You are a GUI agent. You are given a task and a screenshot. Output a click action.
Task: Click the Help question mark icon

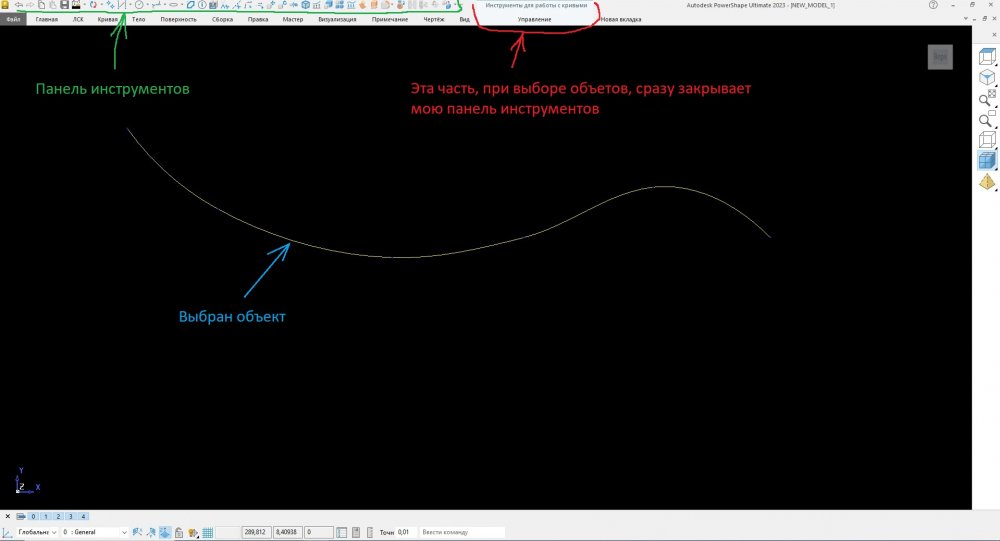pyautogui.click(x=933, y=5)
